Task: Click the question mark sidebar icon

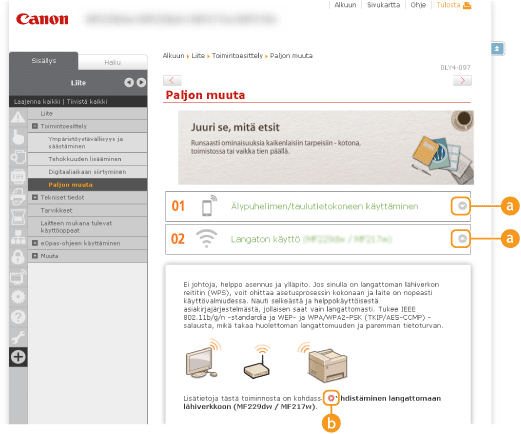Action: point(18,317)
